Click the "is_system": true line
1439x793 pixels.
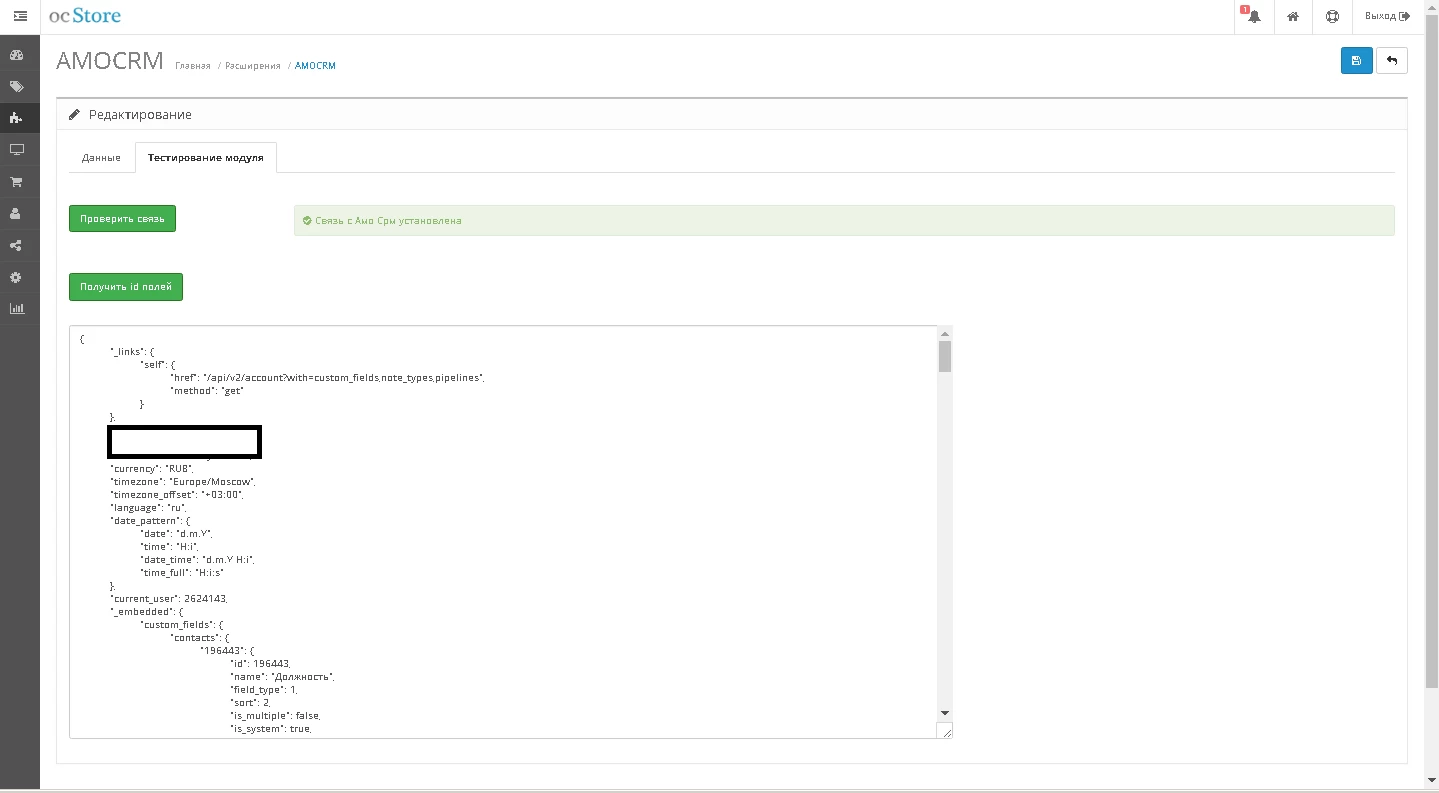point(271,729)
